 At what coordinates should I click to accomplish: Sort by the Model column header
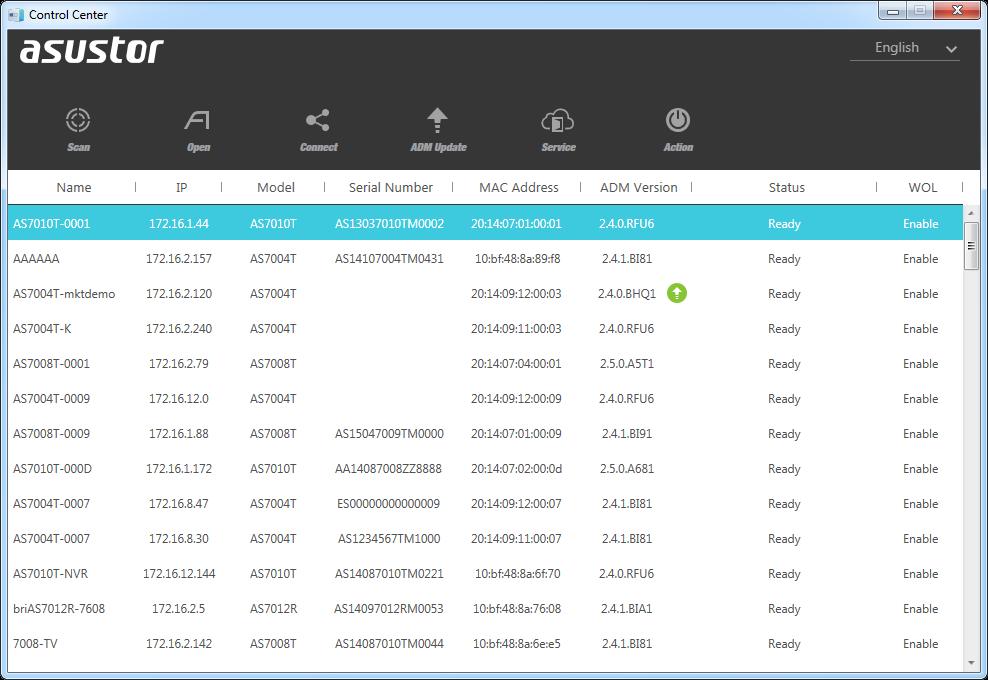click(276, 187)
